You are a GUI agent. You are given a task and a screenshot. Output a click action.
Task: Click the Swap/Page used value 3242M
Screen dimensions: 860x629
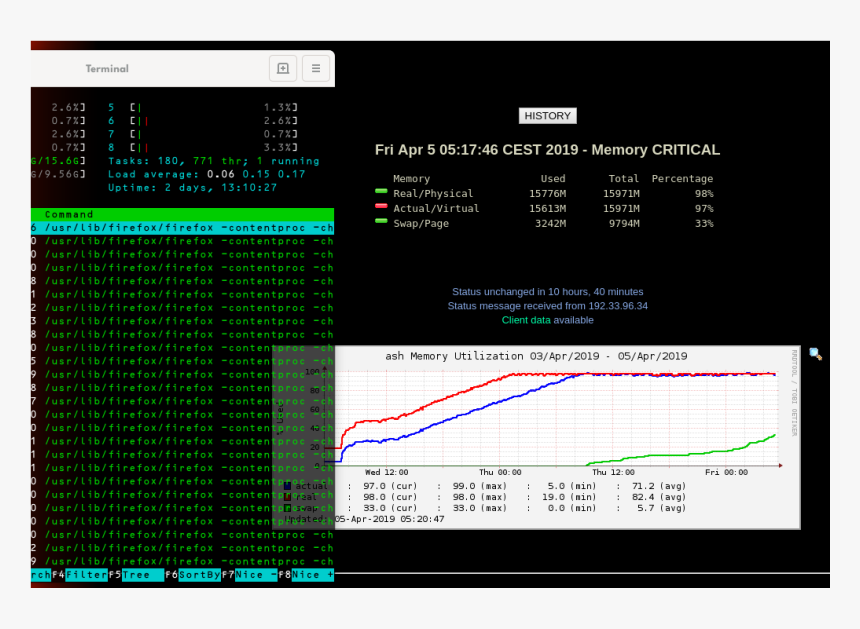click(550, 223)
